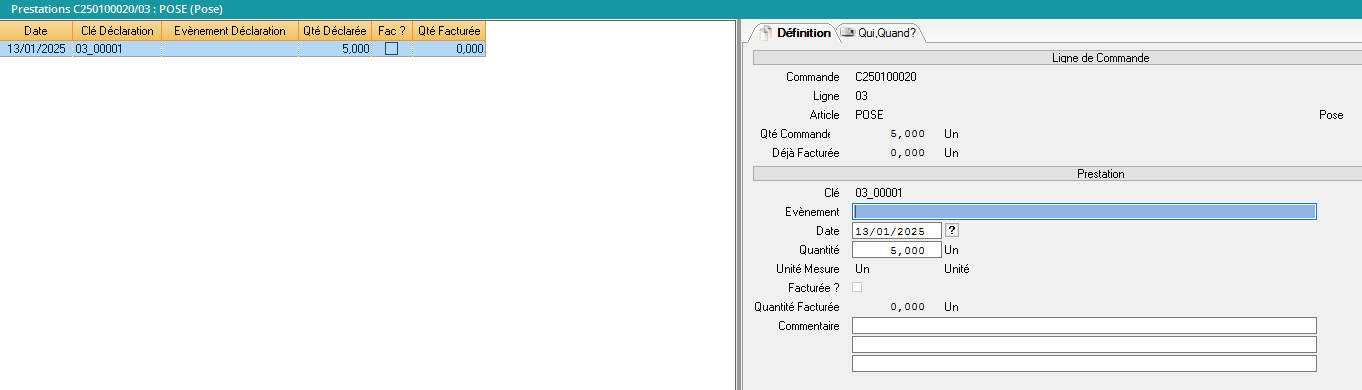
Task: Click the icon on the Qui,Quand? tab
Action: 848,32
